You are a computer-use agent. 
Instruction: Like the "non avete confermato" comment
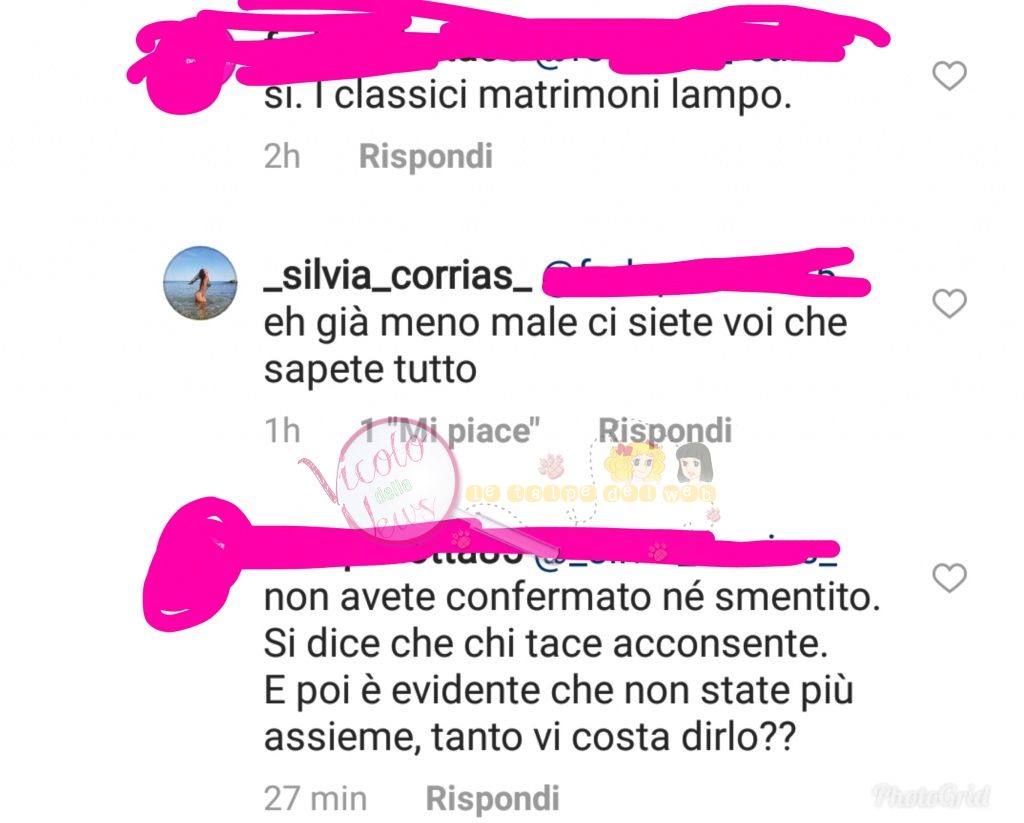(949, 578)
